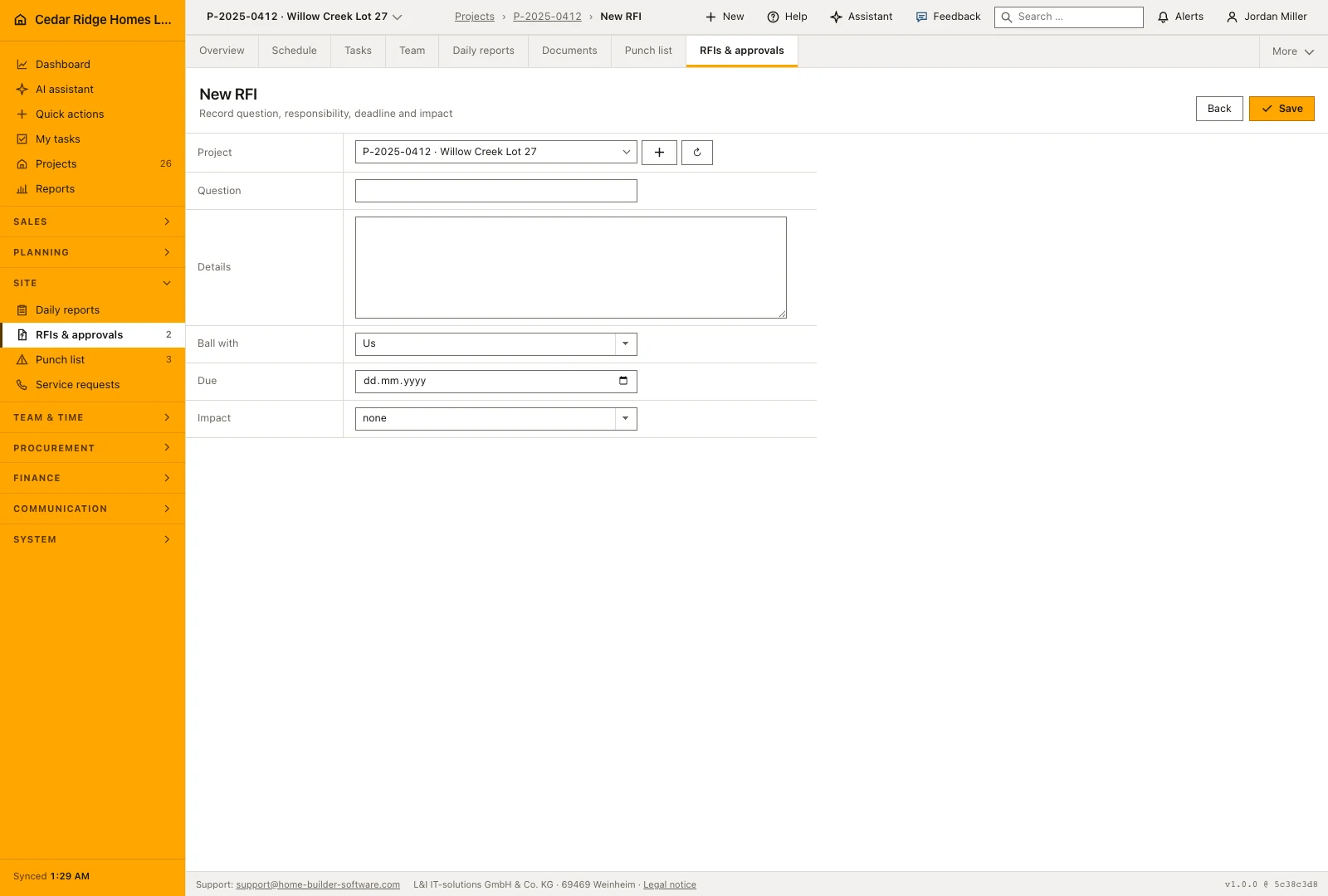Click the Alerts bell in the top bar
The height and width of the screenshot is (896, 1328).
[x=1180, y=17]
